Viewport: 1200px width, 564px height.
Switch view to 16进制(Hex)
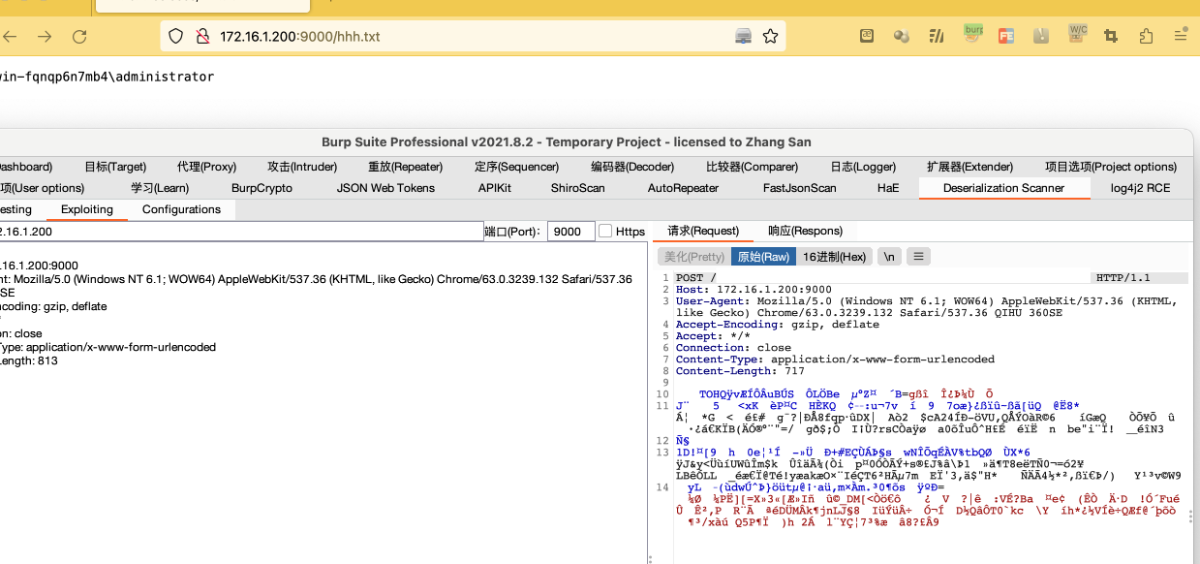(x=835, y=257)
